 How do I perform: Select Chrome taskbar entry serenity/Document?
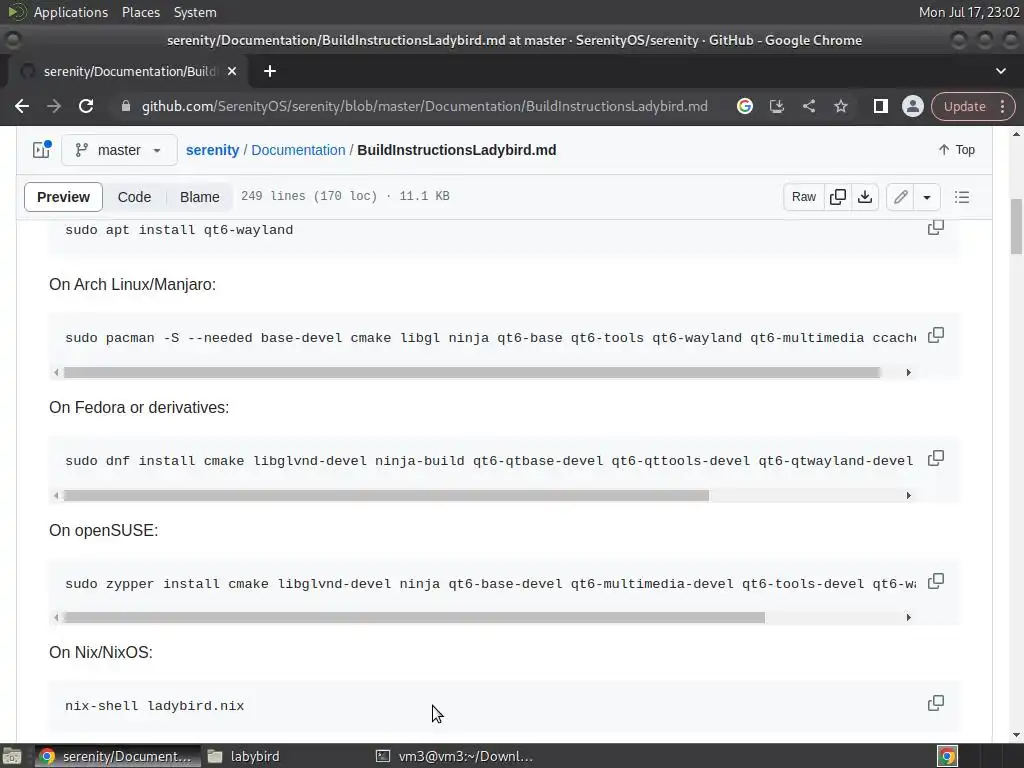(116, 756)
